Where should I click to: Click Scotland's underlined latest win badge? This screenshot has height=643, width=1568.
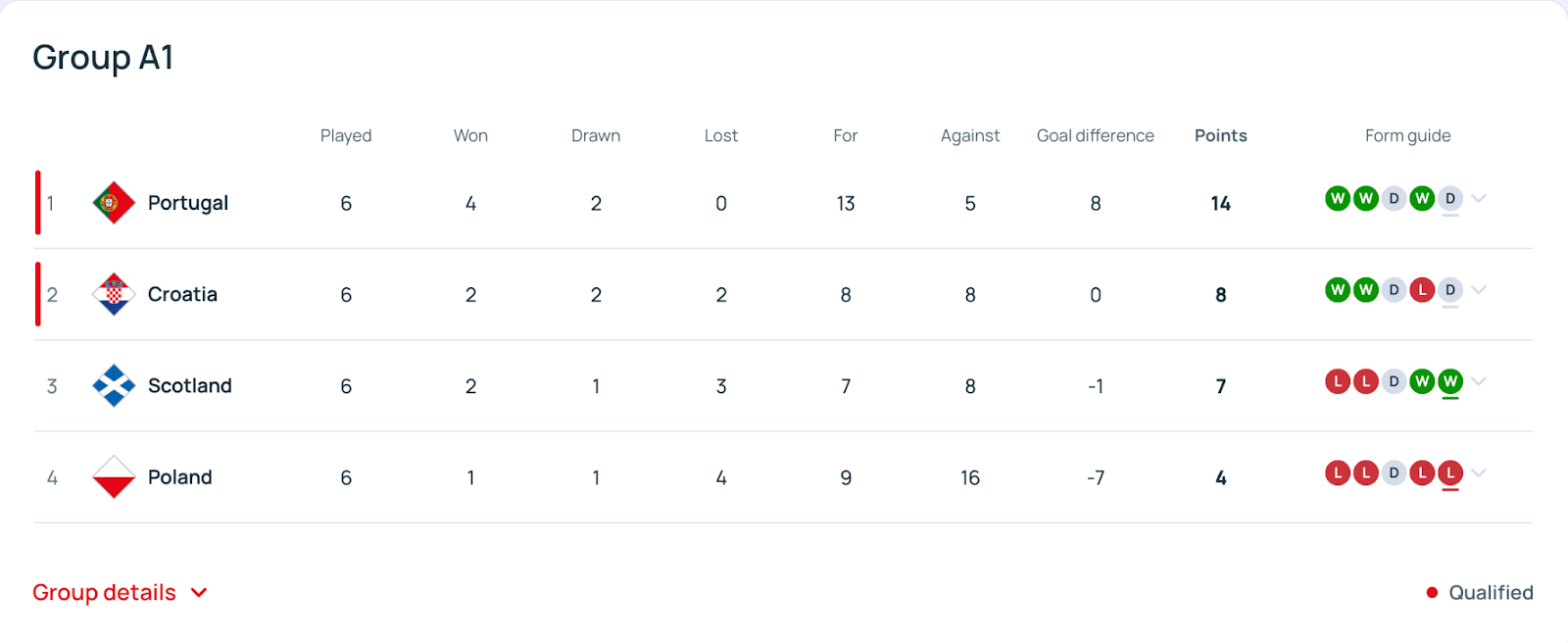pyautogui.click(x=1450, y=381)
